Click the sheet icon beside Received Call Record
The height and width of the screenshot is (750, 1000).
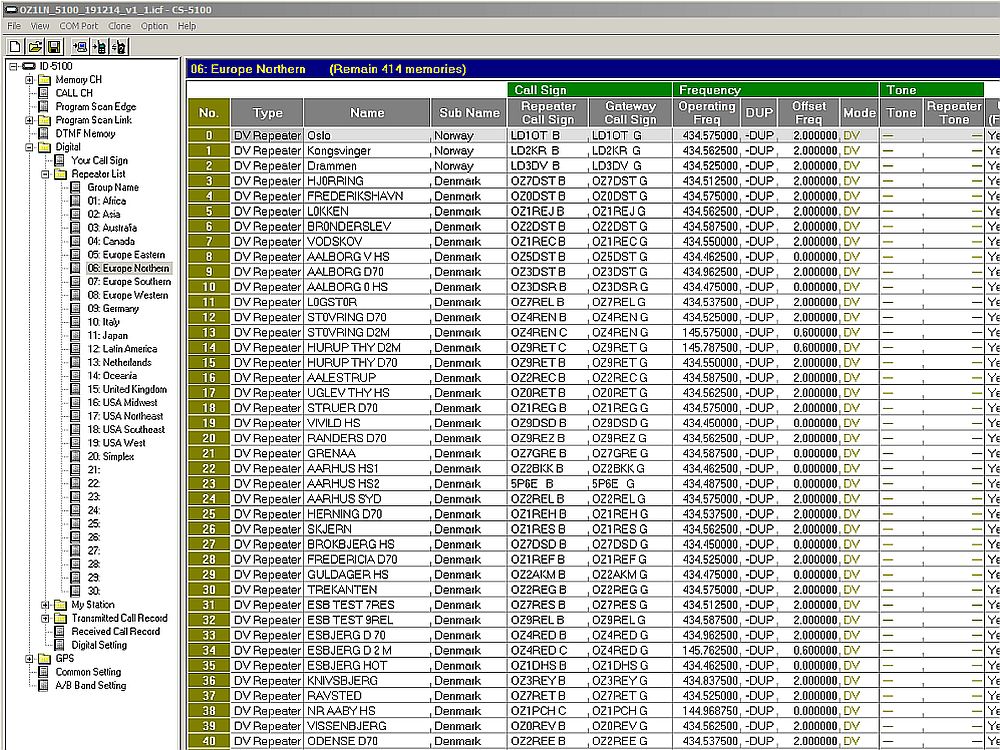60,631
